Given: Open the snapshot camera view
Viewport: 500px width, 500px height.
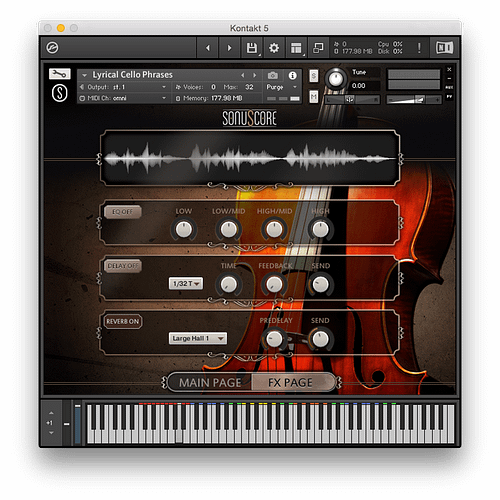Looking at the screenshot, I should point(273,76).
